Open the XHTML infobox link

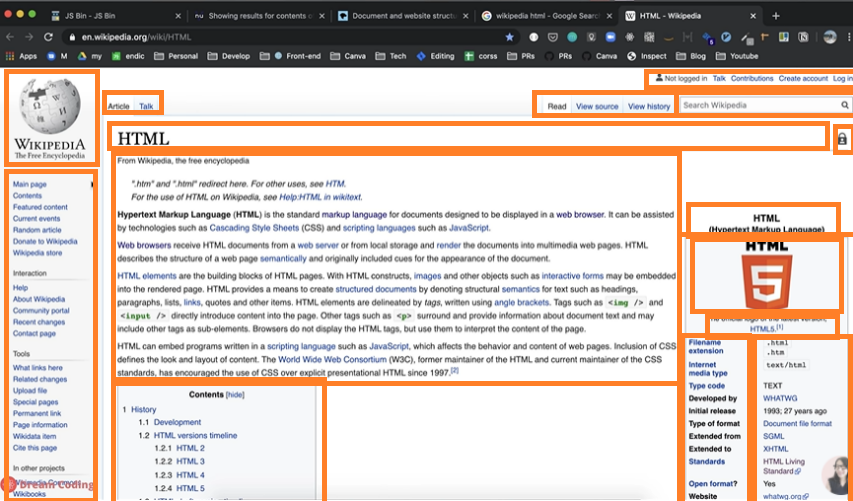775,449
